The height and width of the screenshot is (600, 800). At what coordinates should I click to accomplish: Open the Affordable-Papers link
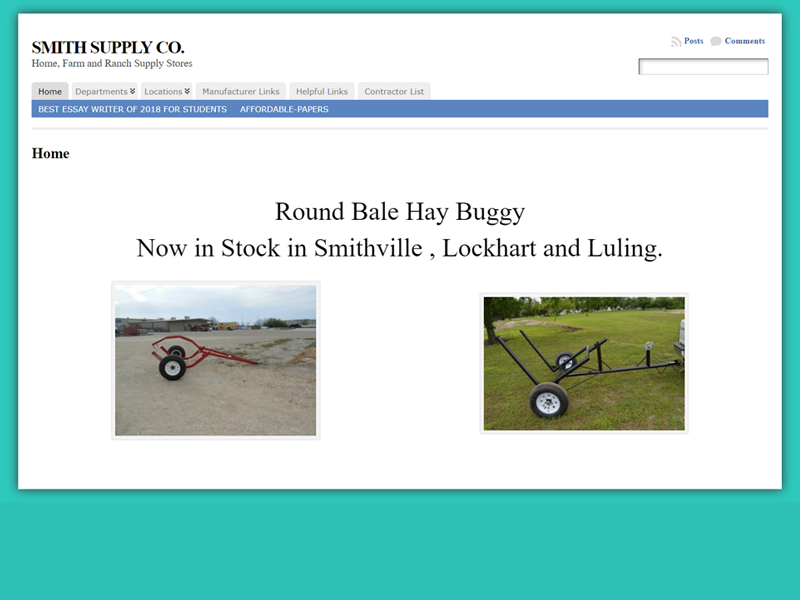284,109
